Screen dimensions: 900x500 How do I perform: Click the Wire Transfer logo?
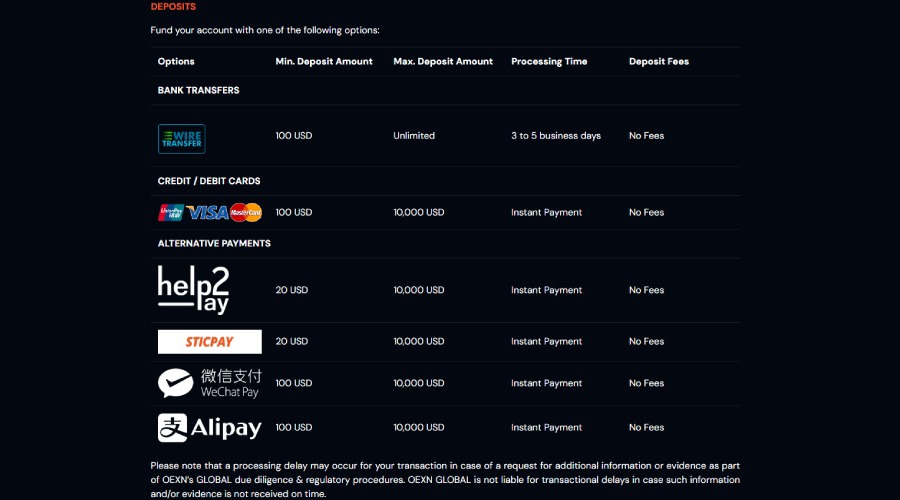[181, 139]
